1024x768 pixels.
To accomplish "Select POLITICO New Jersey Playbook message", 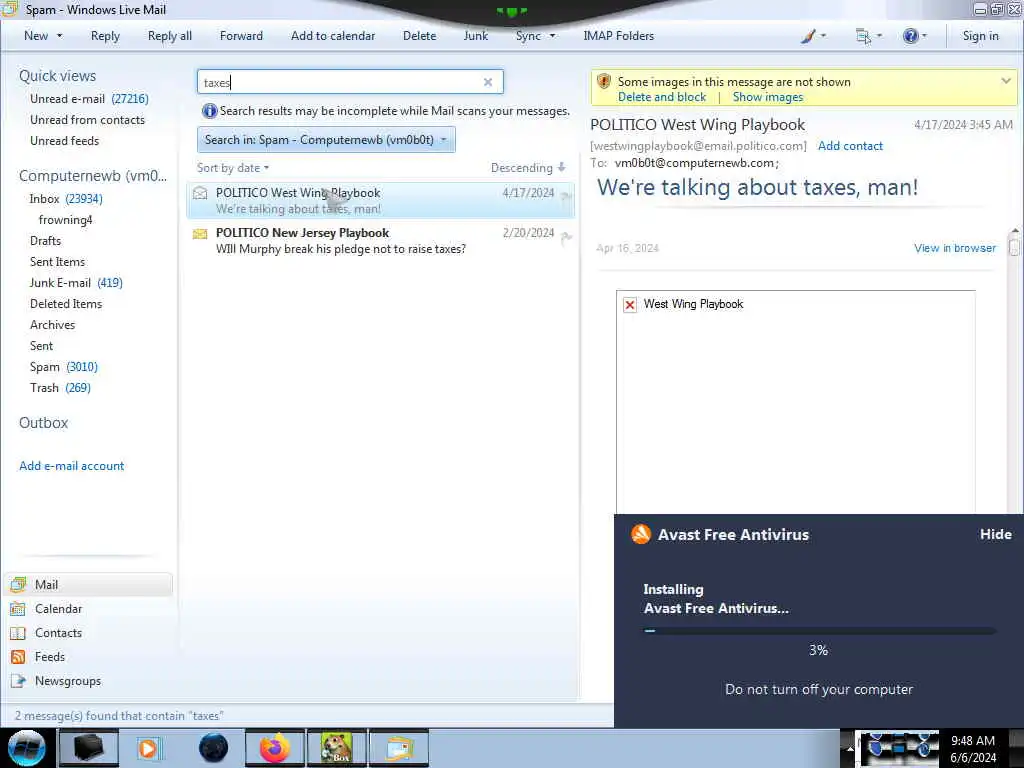I will (x=380, y=240).
